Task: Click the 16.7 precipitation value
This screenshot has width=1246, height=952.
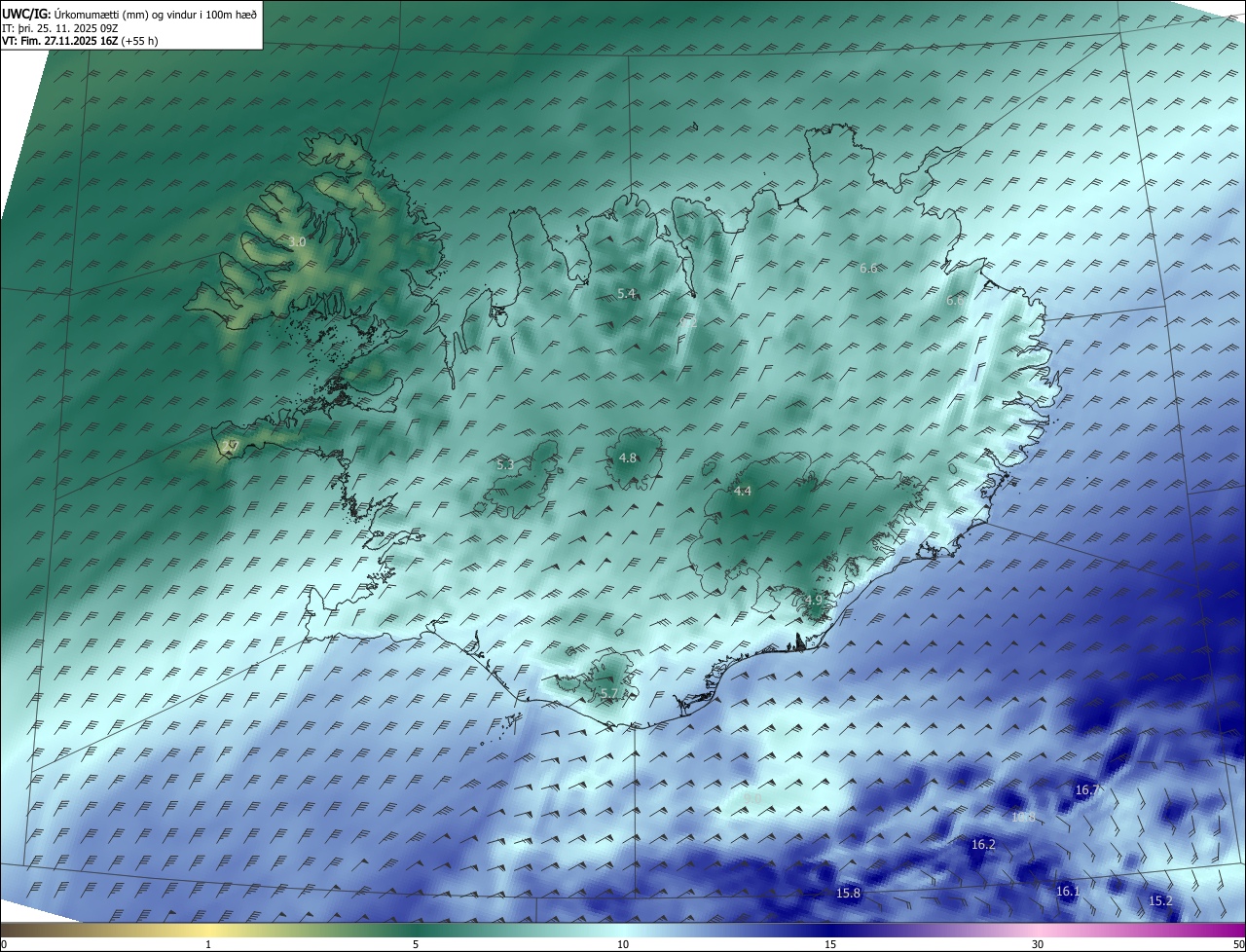Action: [1087, 790]
